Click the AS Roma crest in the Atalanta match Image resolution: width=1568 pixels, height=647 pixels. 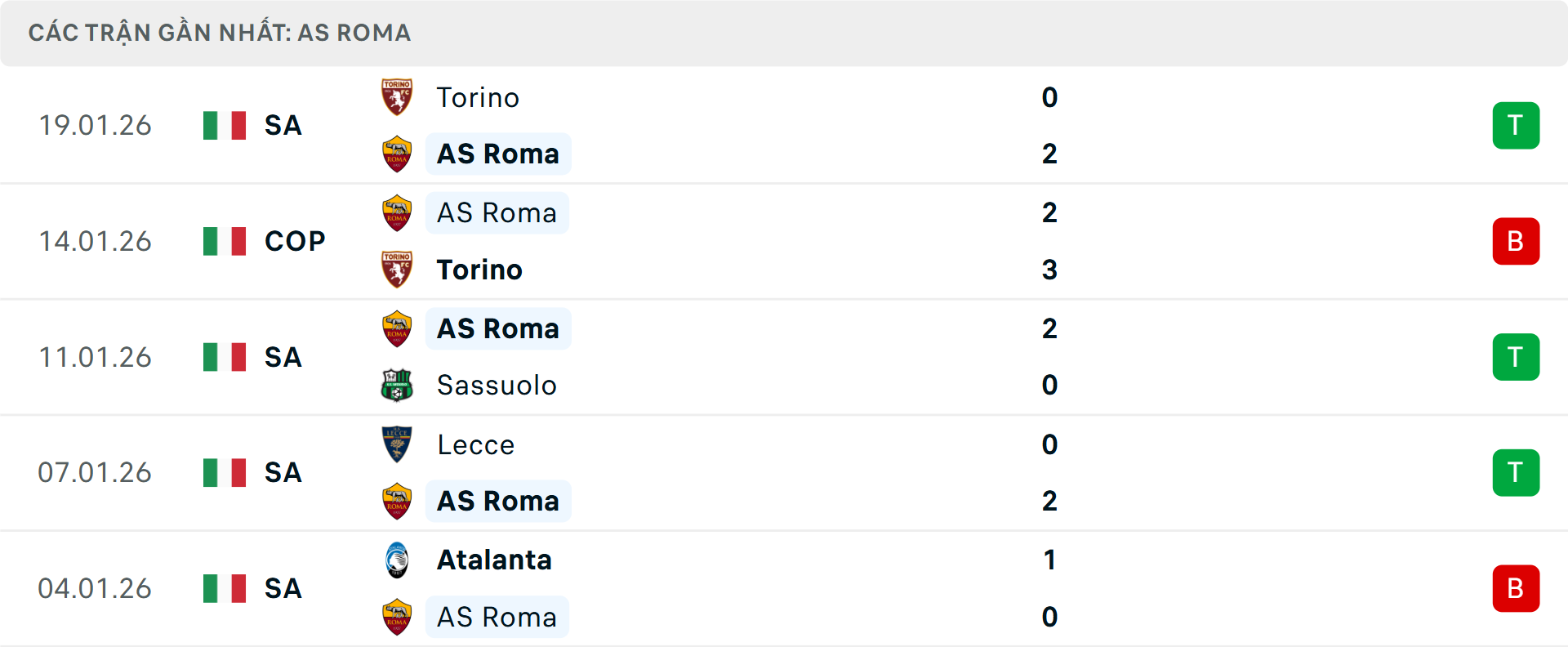(397, 617)
